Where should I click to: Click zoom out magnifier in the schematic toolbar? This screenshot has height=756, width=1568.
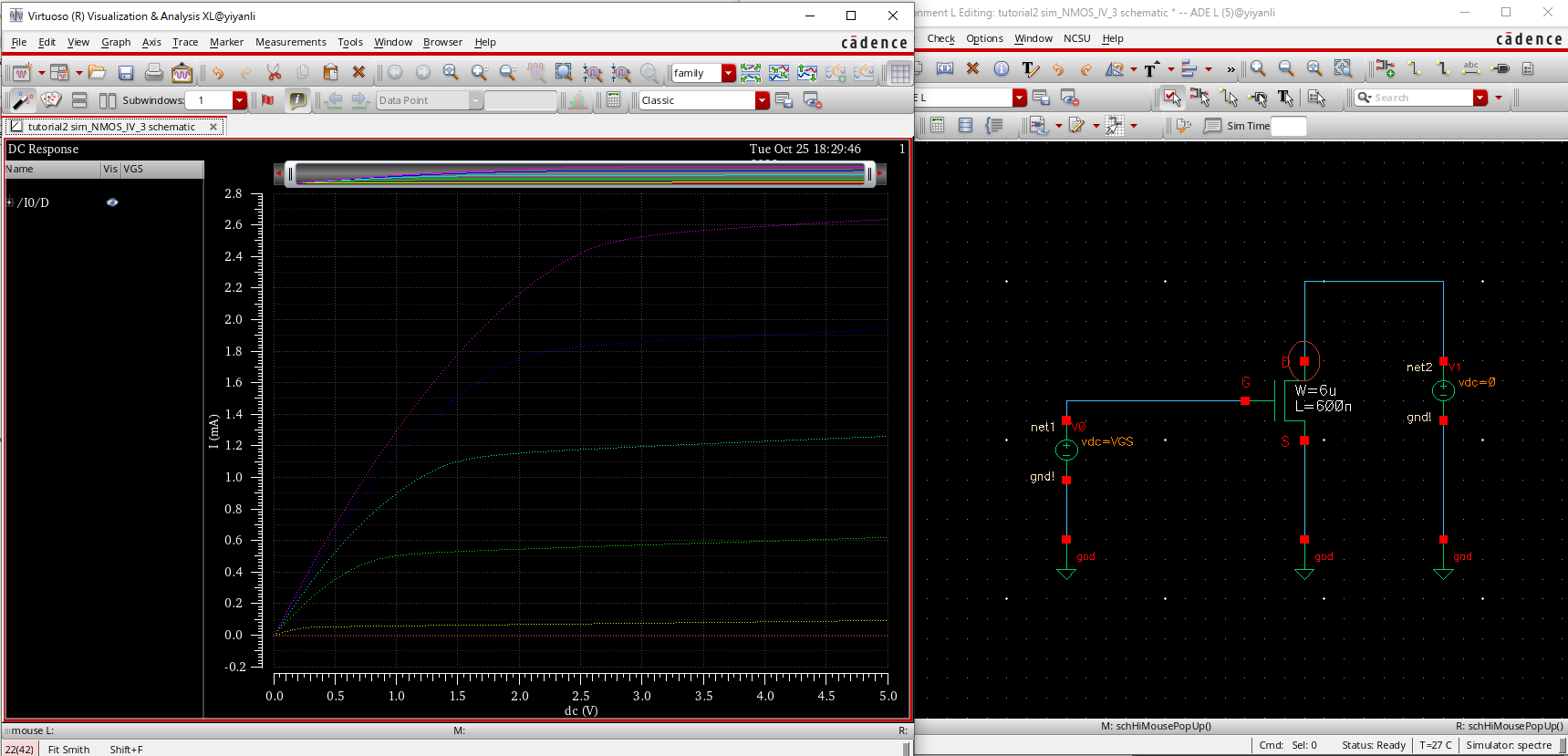(x=1286, y=68)
